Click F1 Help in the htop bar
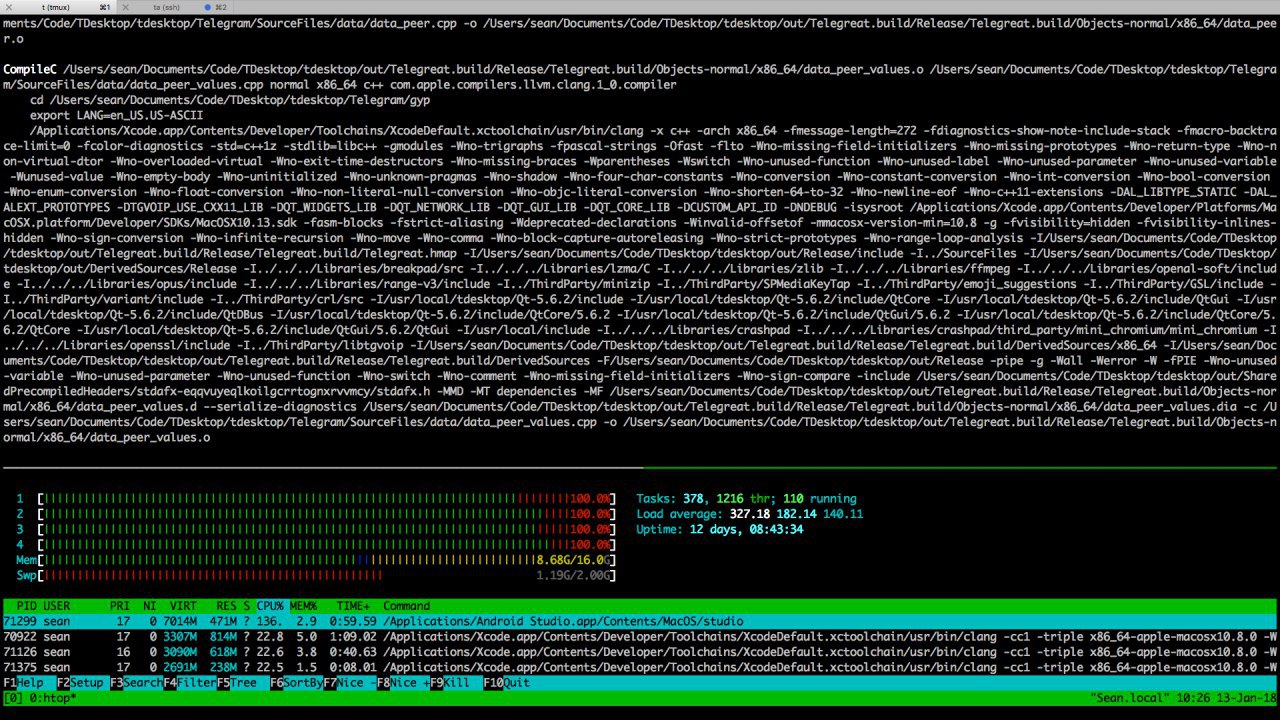1280x720 pixels. tap(26, 683)
